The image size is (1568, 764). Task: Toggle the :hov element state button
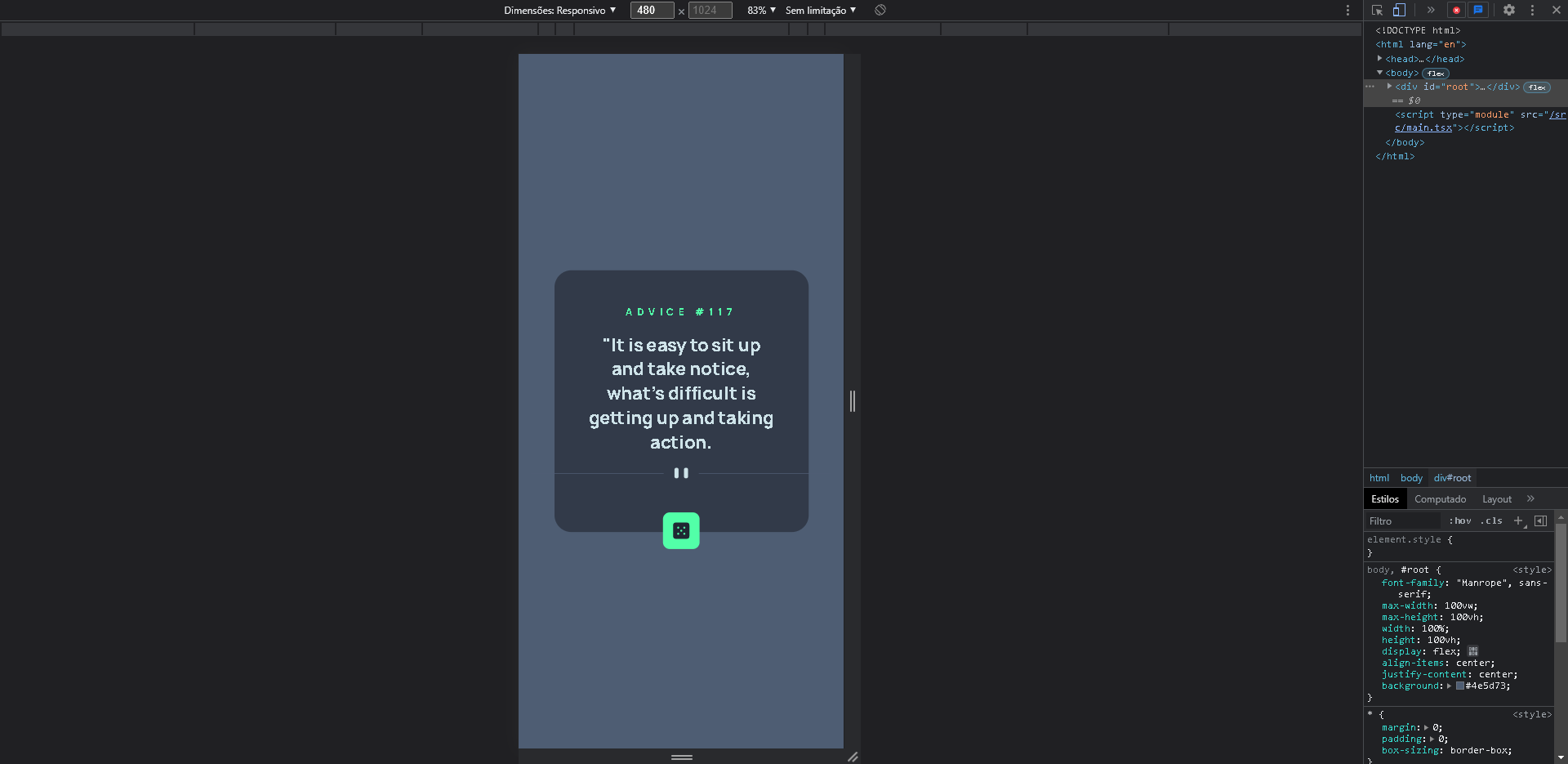click(x=1460, y=521)
